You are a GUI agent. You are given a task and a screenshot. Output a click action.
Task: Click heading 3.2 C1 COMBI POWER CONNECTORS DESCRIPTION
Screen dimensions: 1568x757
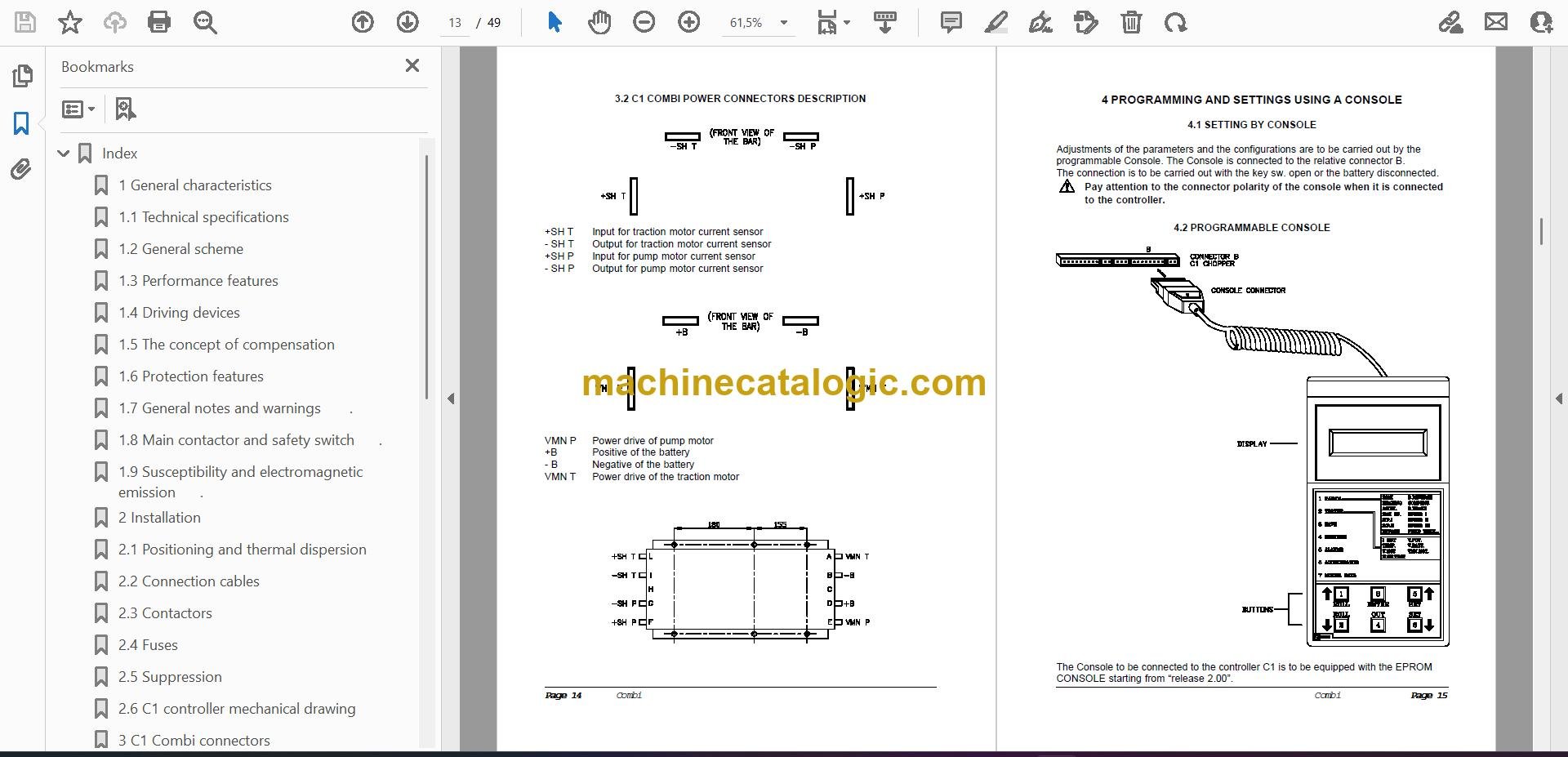tap(740, 99)
